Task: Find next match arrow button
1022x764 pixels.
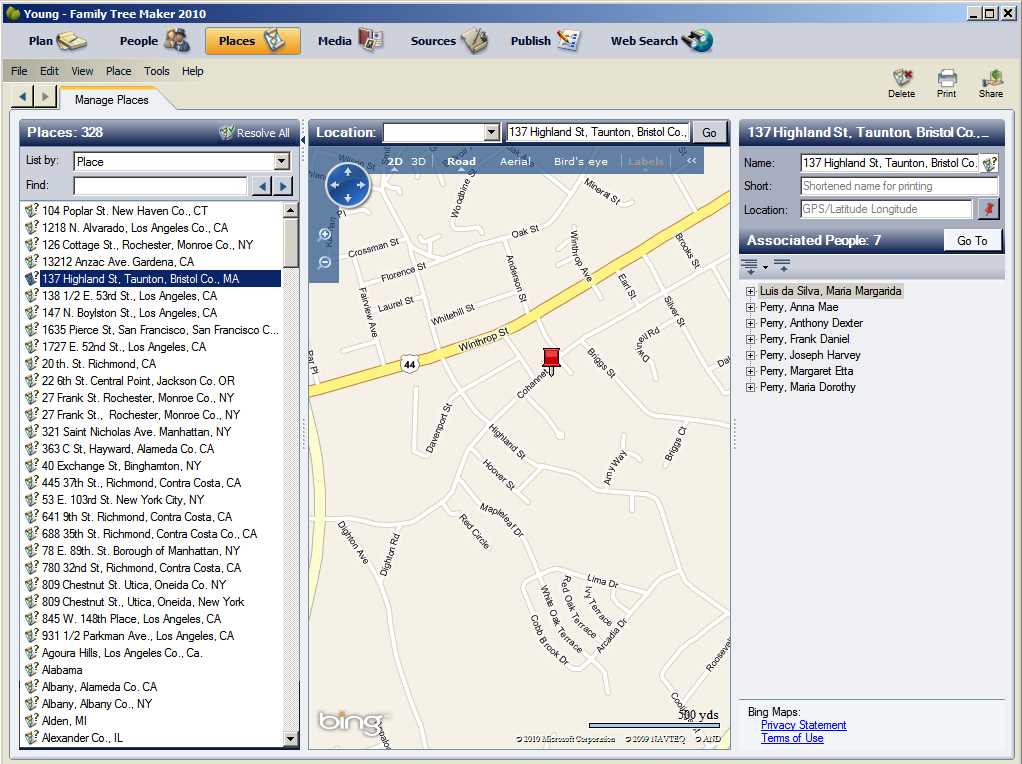Action: 283,186
